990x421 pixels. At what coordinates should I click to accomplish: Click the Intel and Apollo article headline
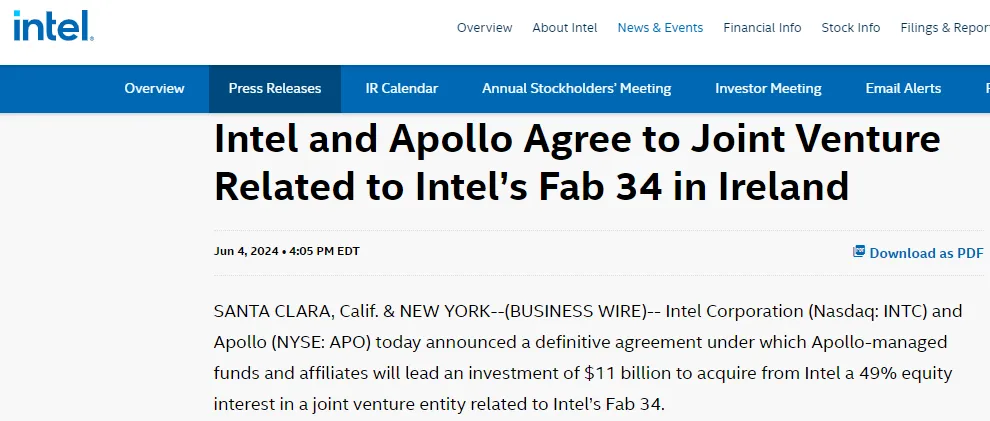tap(577, 163)
